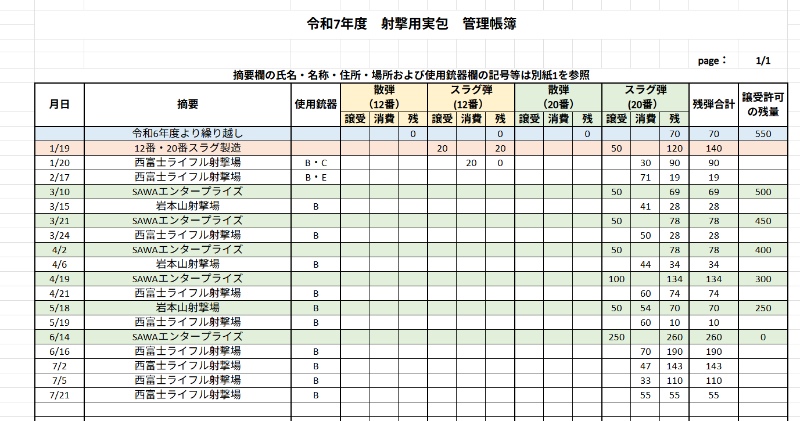Select 西富士ライフル射撃場 in the 7/21 row
Screen dimensions: 800x421
click(x=188, y=395)
